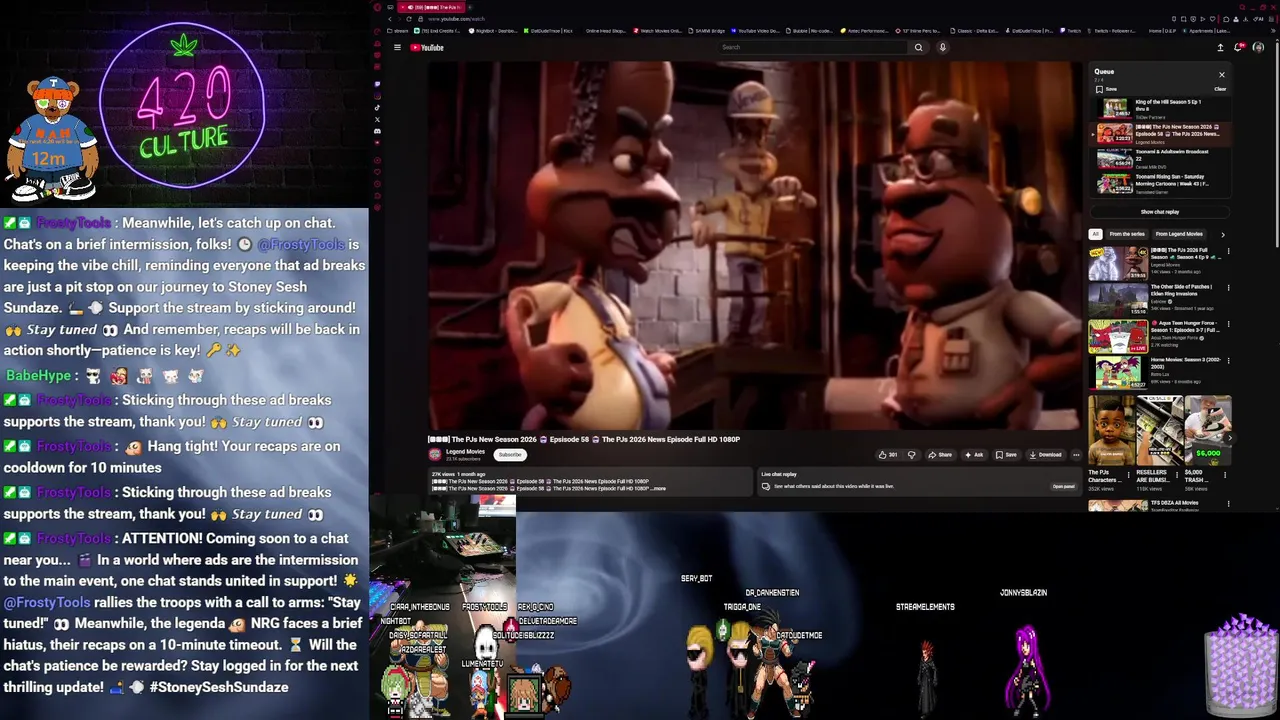Viewport: 1280px width, 720px height.
Task: Click the video title The PJs New Season 2026
Action: [584, 439]
